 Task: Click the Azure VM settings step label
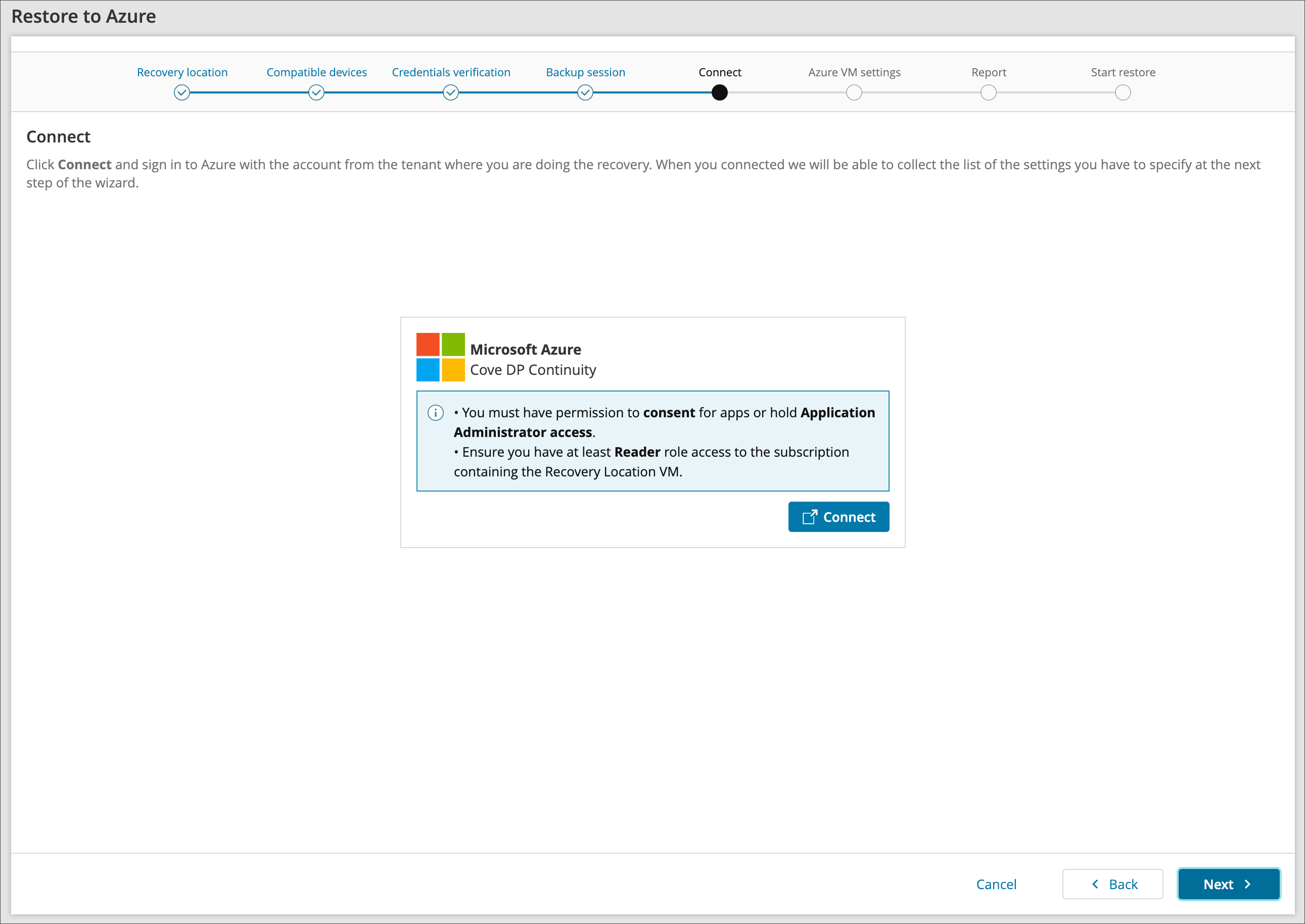pos(854,72)
